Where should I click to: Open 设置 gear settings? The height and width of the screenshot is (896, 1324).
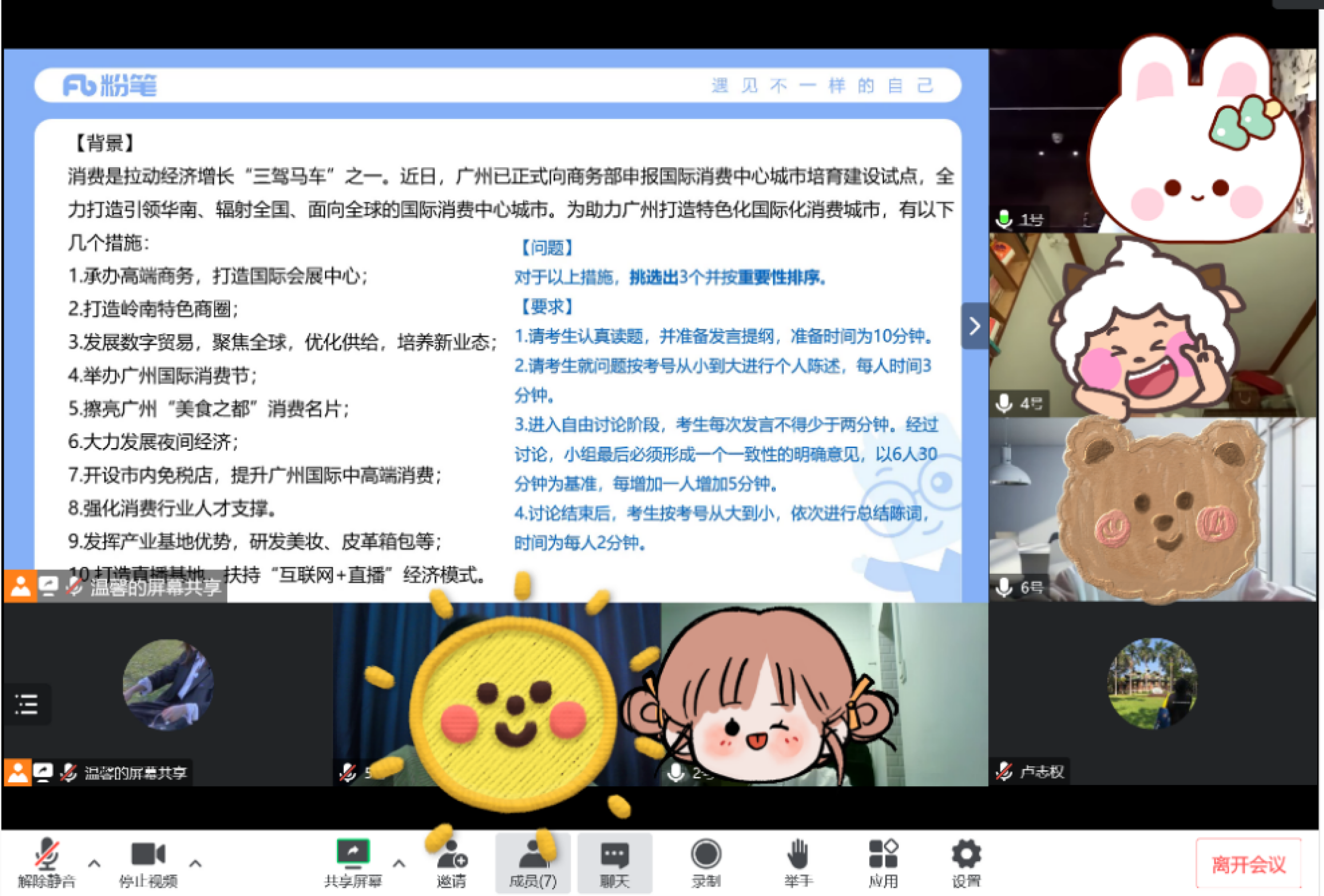tap(966, 855)
